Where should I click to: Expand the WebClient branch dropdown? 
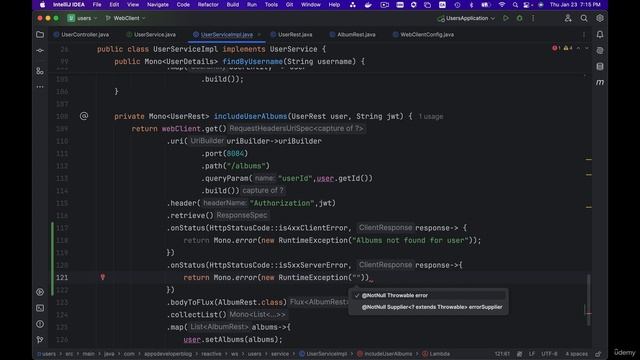click(126, 18)
